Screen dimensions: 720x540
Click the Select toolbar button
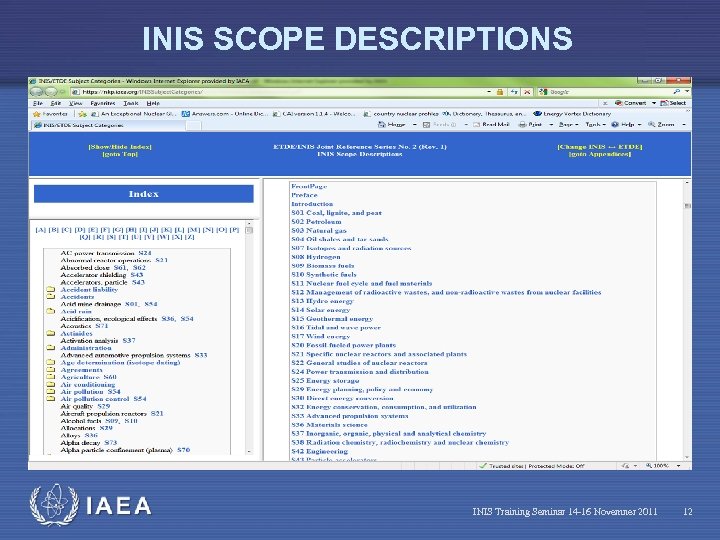coord(673,103)
